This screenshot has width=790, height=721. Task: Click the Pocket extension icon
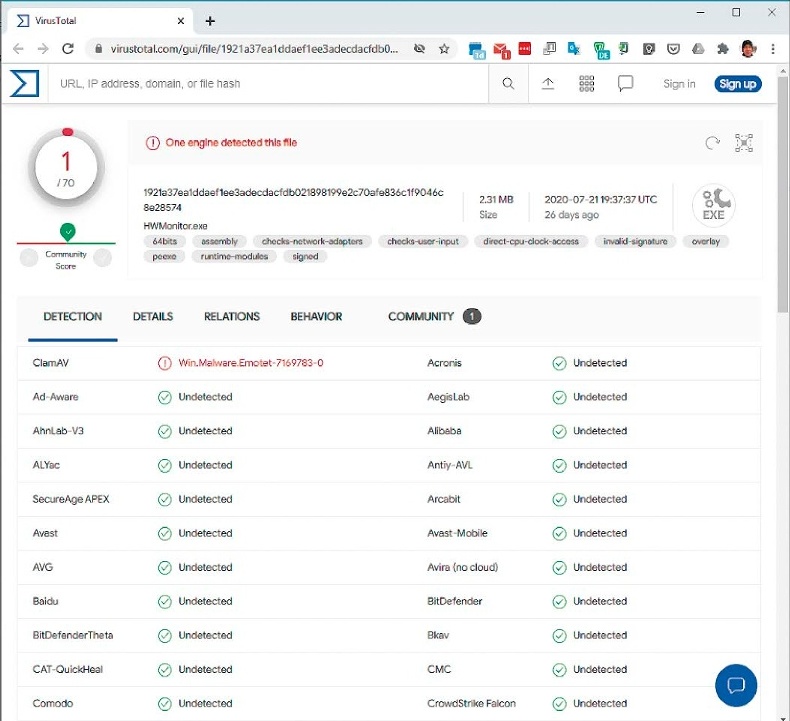tap(673, 49)
